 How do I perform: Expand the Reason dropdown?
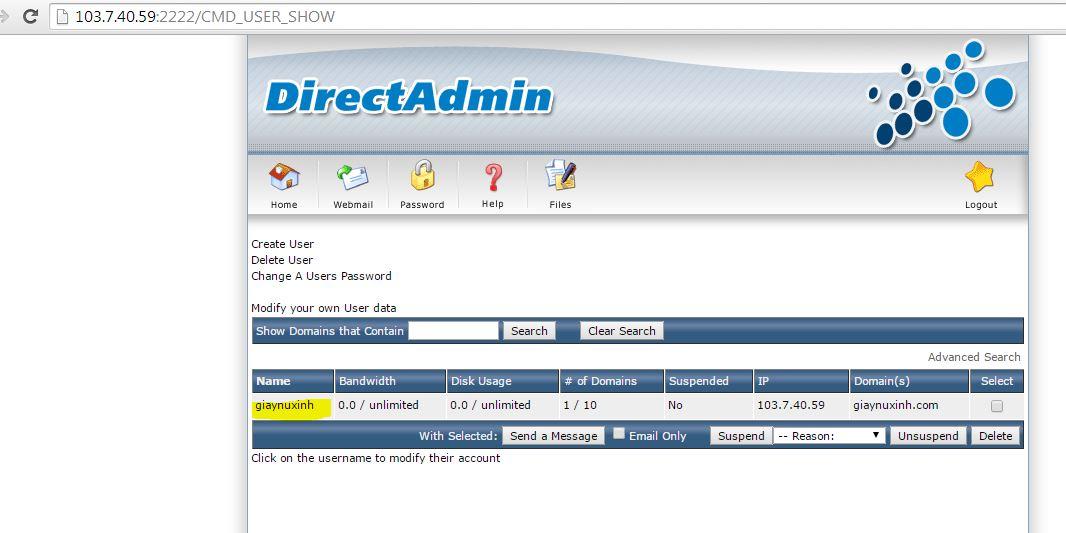click(829, 436)
